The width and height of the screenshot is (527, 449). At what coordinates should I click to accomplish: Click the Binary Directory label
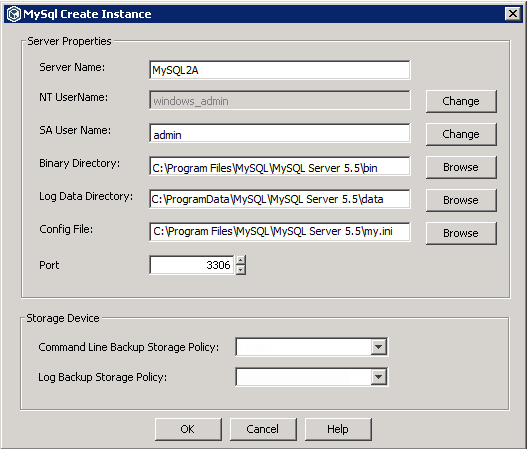pyautogui.click(x=79, y=163)
